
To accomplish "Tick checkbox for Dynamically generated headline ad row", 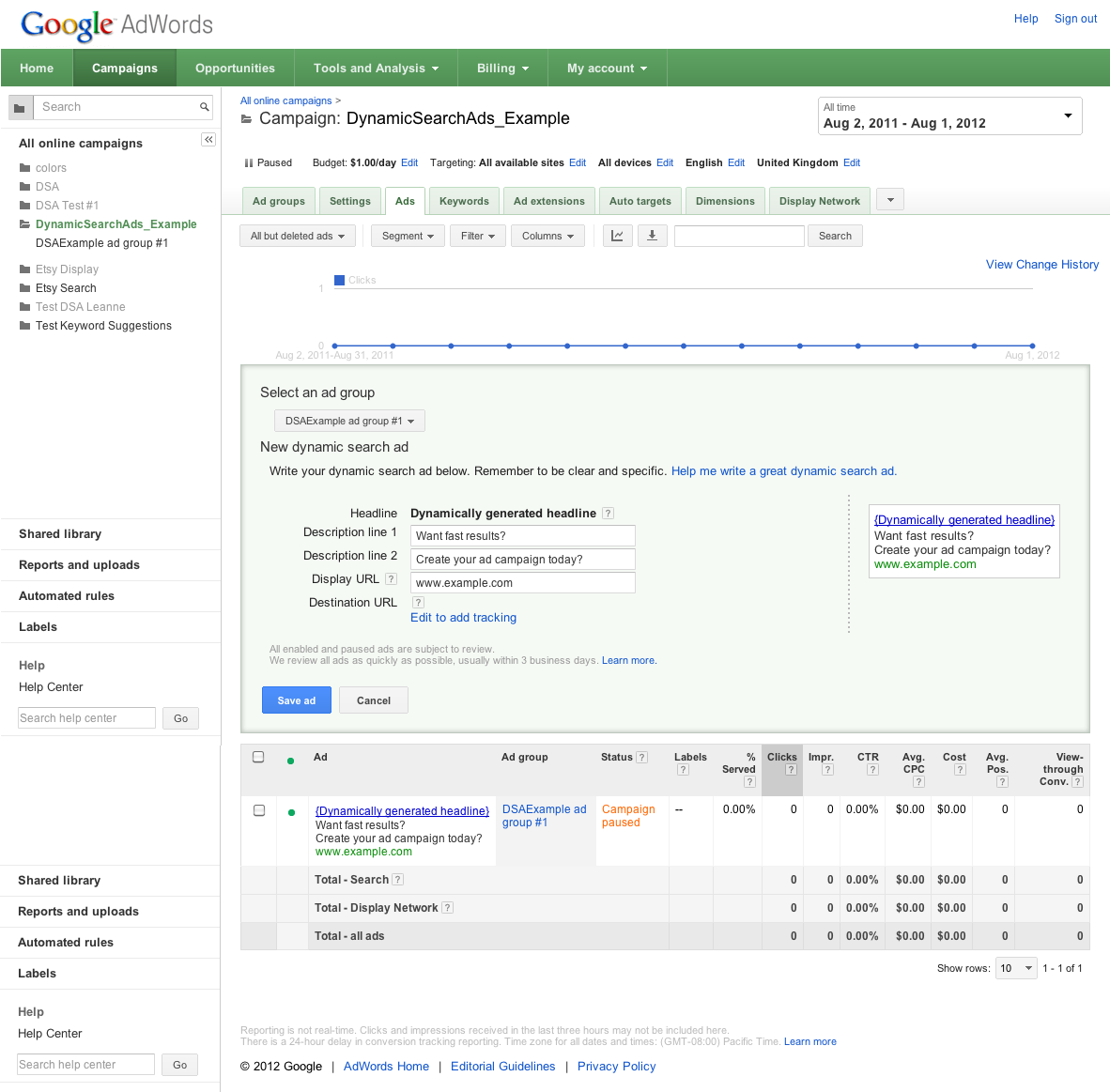I will (x=259, y=810).
